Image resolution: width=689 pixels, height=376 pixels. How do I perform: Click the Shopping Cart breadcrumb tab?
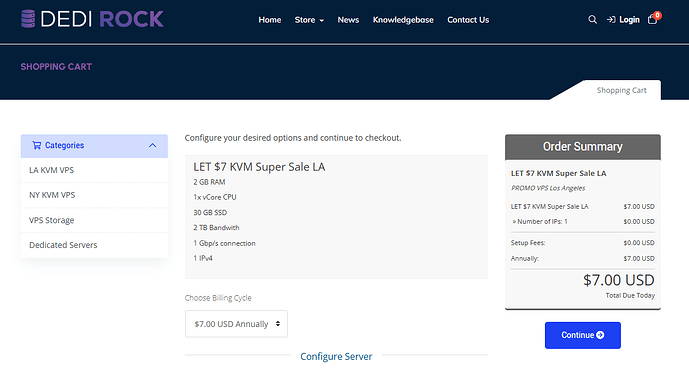click(x=621, y=90)
